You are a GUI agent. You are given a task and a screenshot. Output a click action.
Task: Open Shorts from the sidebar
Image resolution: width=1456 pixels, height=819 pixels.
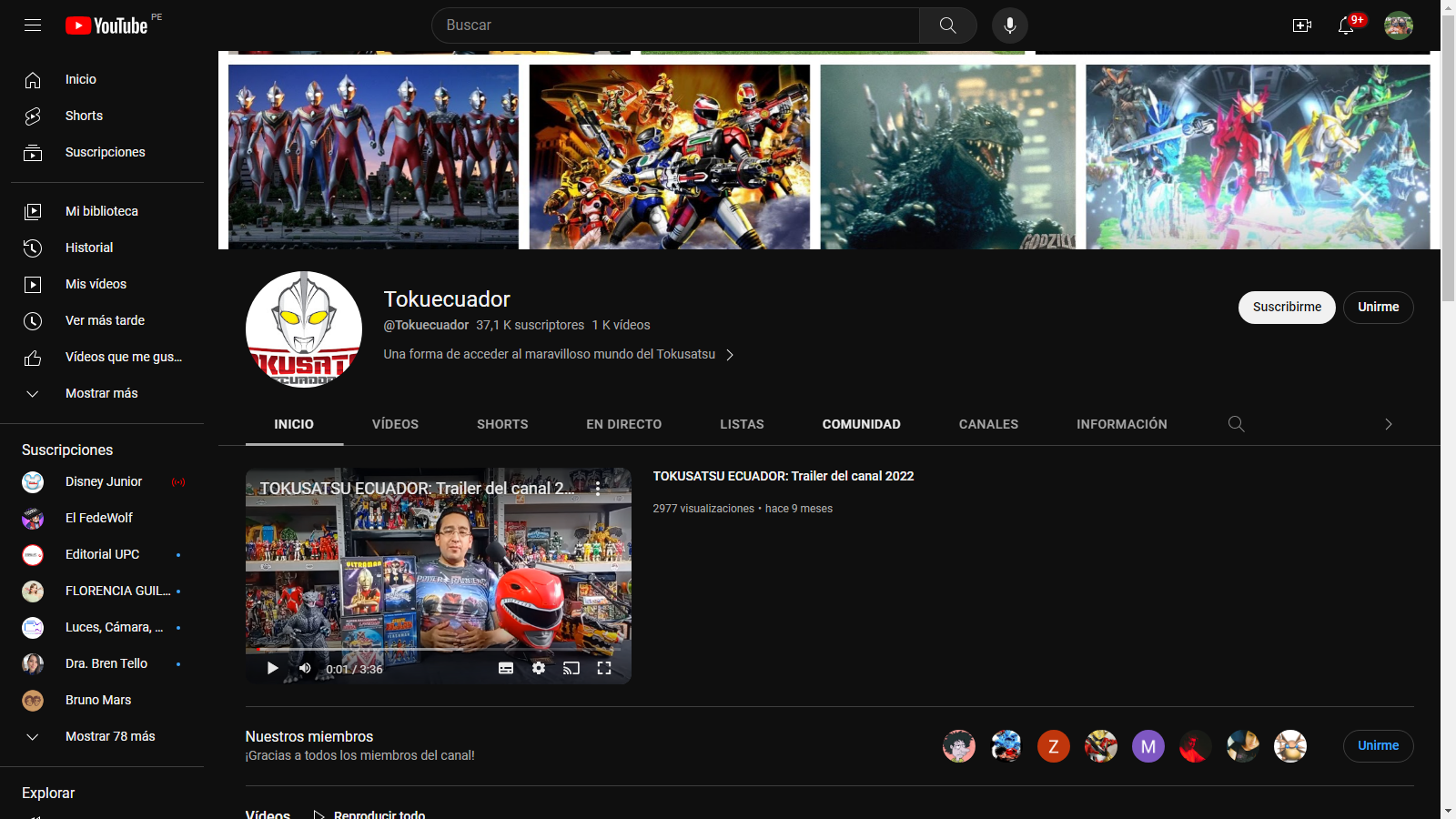(x=102, y=116)
